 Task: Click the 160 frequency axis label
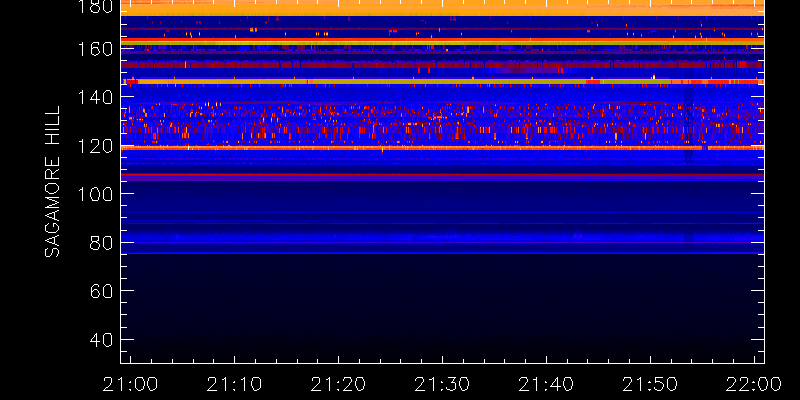point(96,49)
